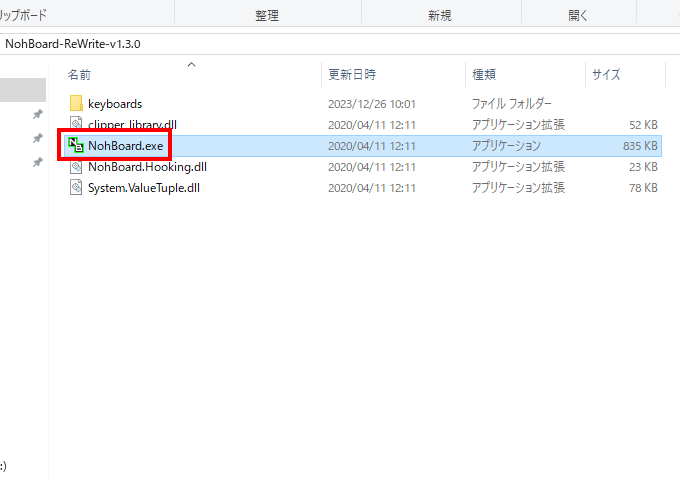Click the date cell of NohBoard.exe row
680x480 pixels.
coord(372,146)
